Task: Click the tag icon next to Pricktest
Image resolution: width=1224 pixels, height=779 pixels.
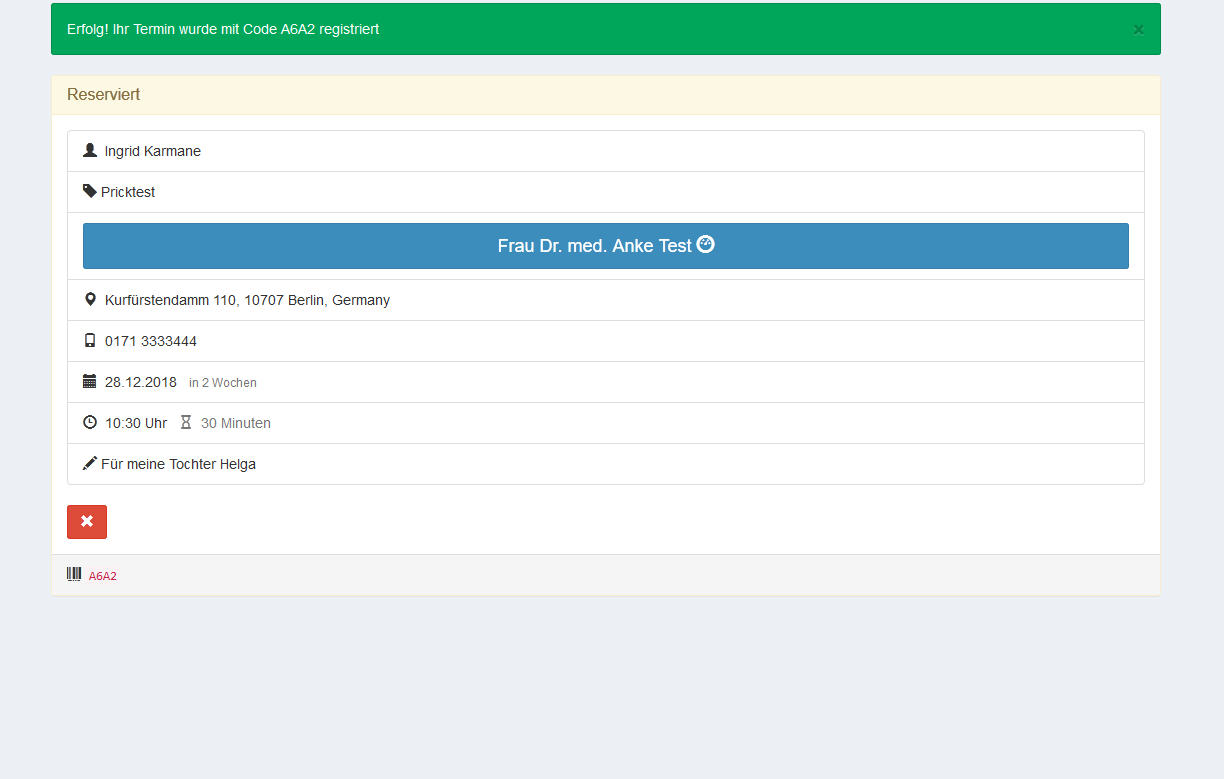Action: click(x=90, y=191)
